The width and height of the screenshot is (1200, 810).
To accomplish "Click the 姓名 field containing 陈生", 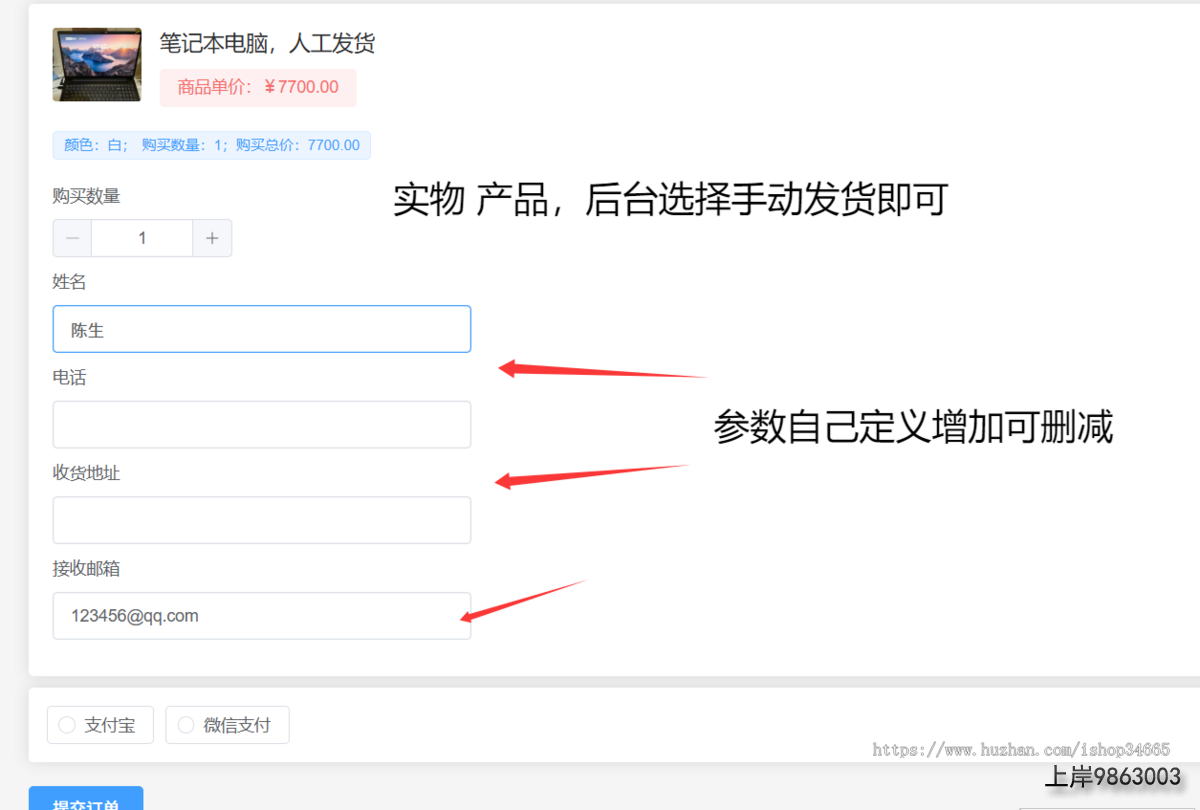I will 261,329.
